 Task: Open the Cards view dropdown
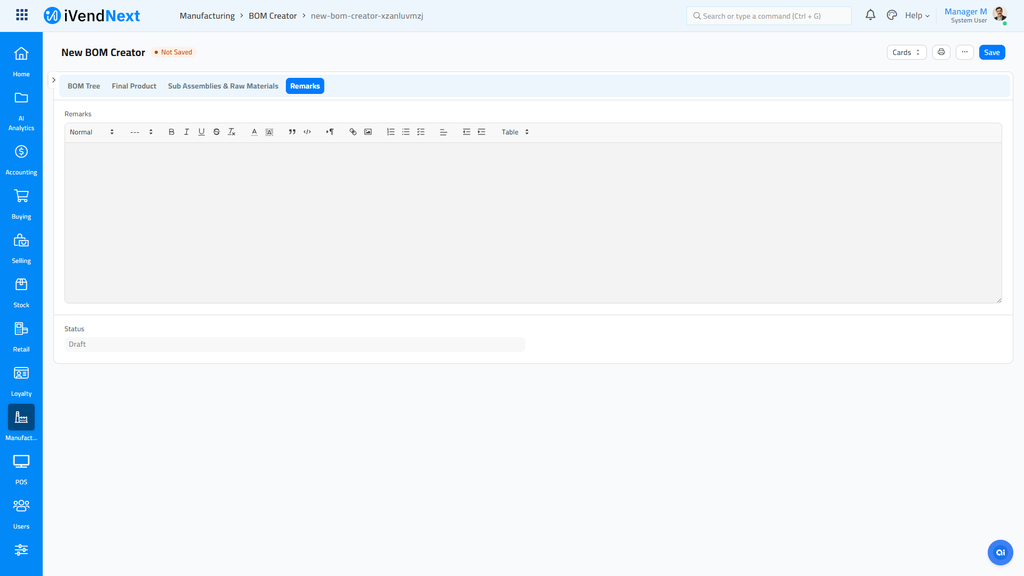906,52
